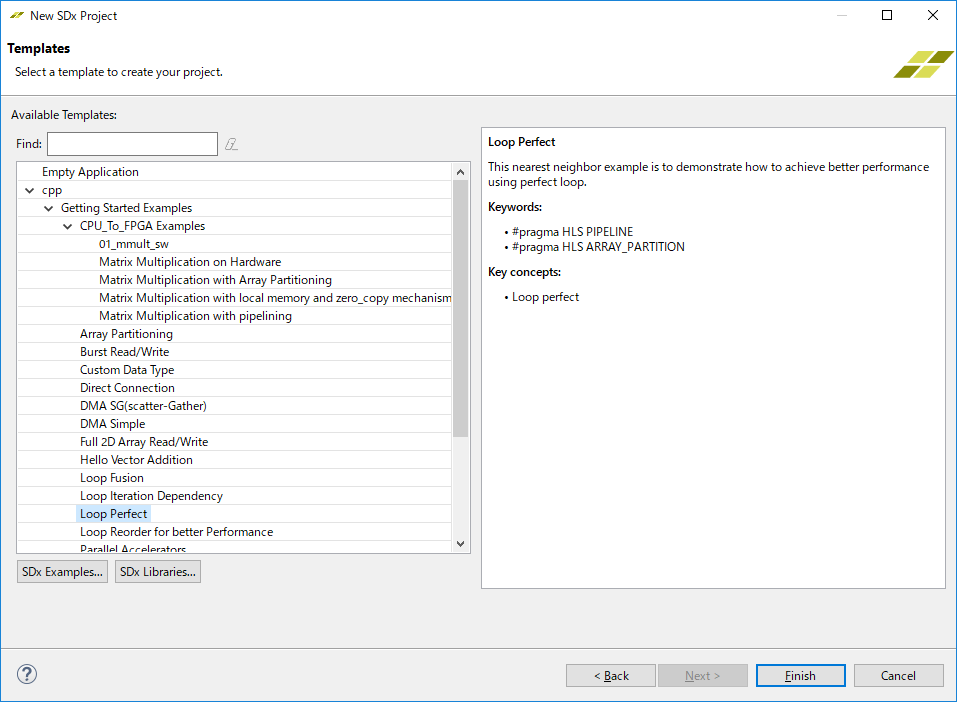Screen dimensions: 957x702
Task: Click the help question mark icon
Action: tap(27, 674)
